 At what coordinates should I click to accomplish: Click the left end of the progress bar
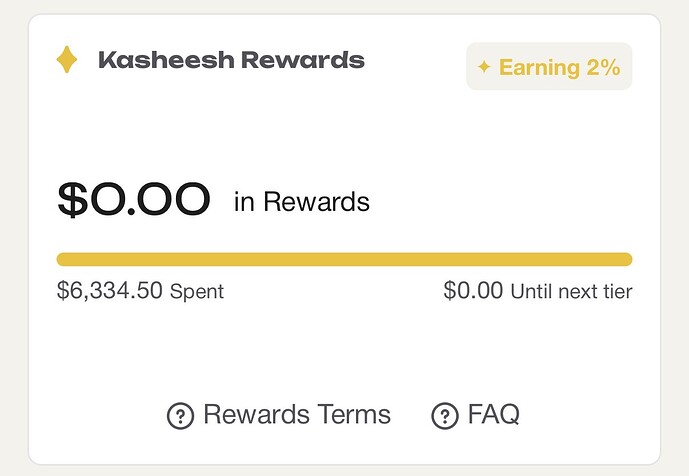(64, 260)
